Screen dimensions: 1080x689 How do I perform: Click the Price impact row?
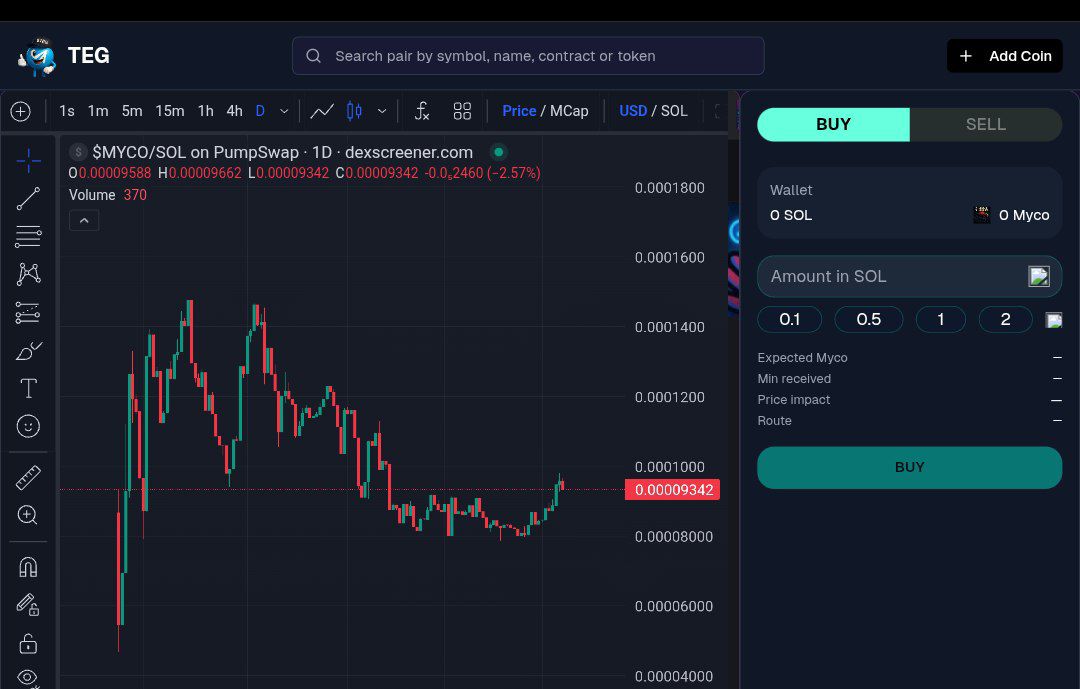click(x=909, y=400)
